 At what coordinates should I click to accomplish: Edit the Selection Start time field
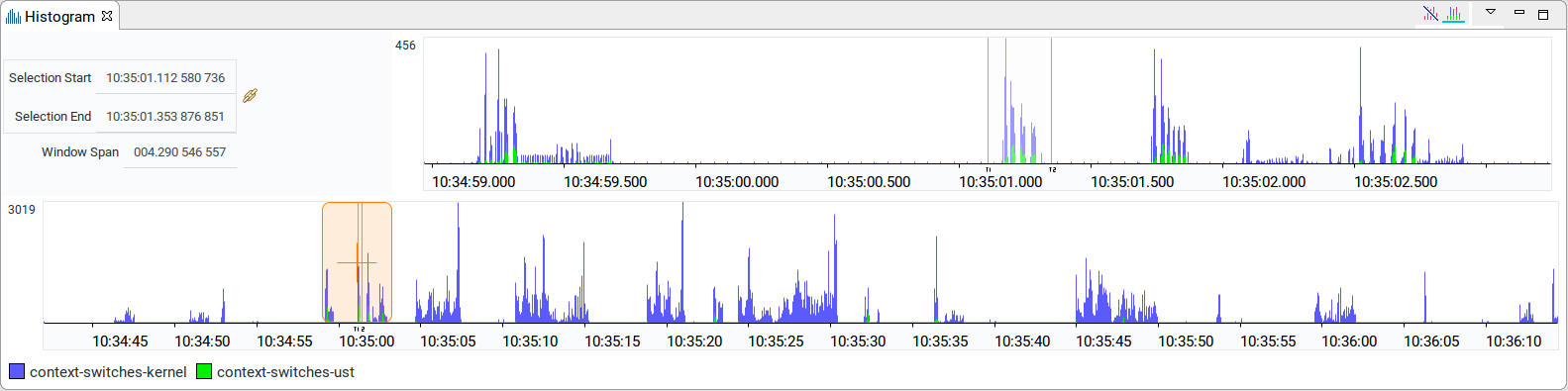[165, 77]
